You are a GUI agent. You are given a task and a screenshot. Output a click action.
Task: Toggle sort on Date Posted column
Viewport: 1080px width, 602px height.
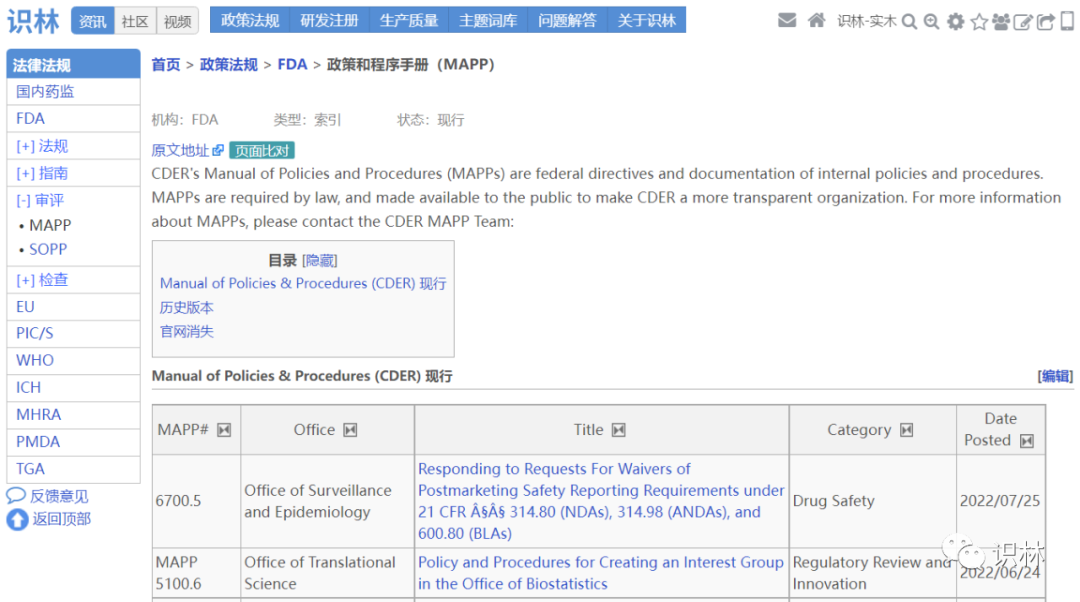pyautogui.click(x=1026, y=441)
